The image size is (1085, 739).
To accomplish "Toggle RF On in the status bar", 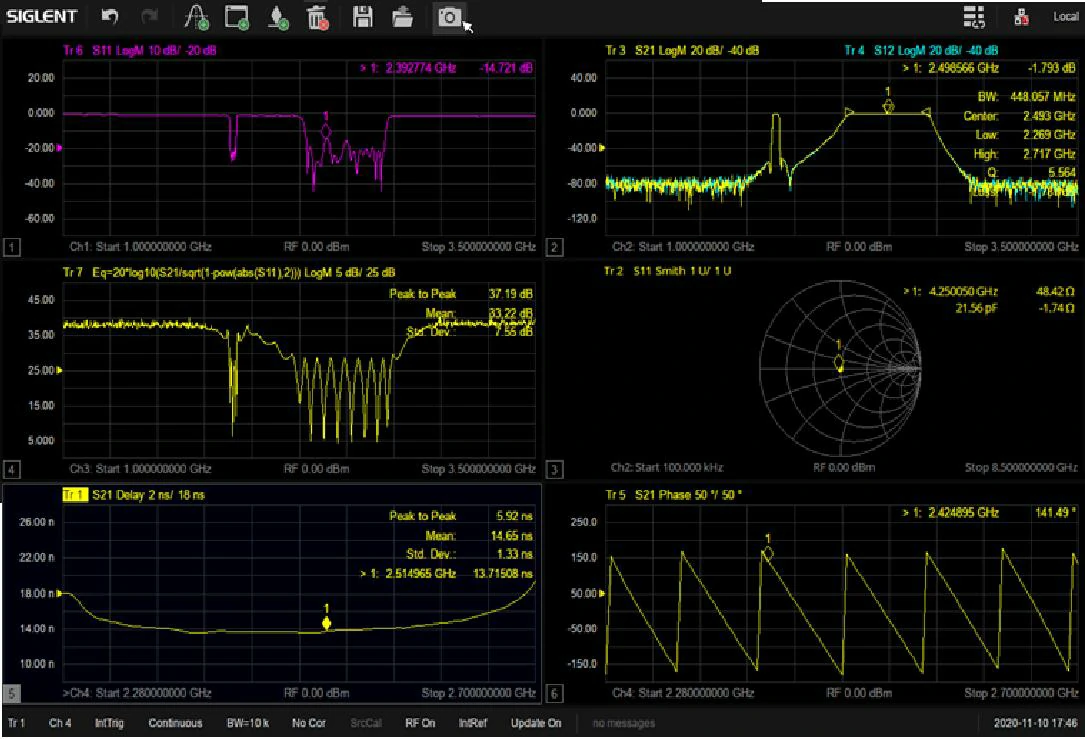I will point(420,723).
